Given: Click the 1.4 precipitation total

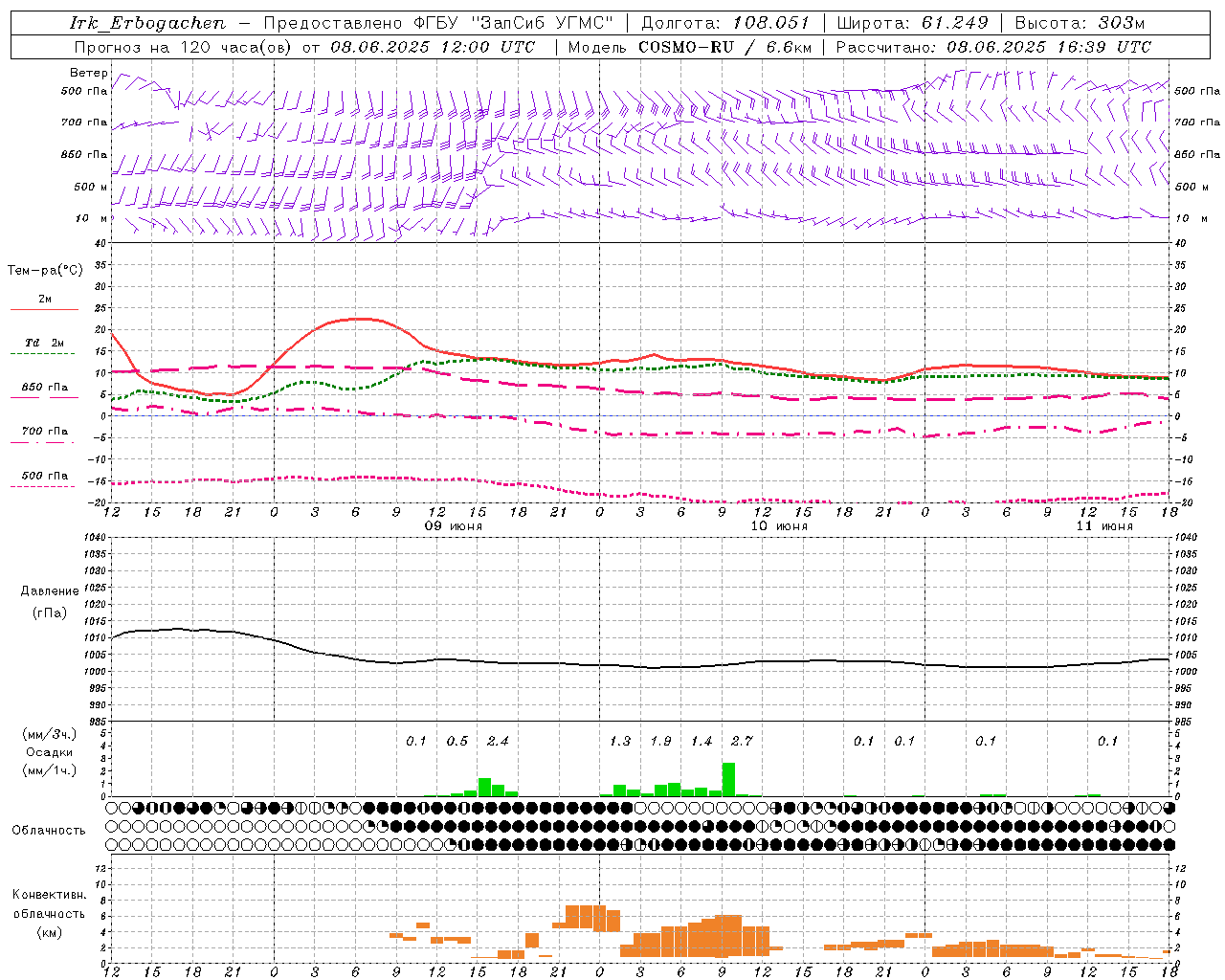Looking at the screenshot, I should pyautogui.click(x=702, y=741).
